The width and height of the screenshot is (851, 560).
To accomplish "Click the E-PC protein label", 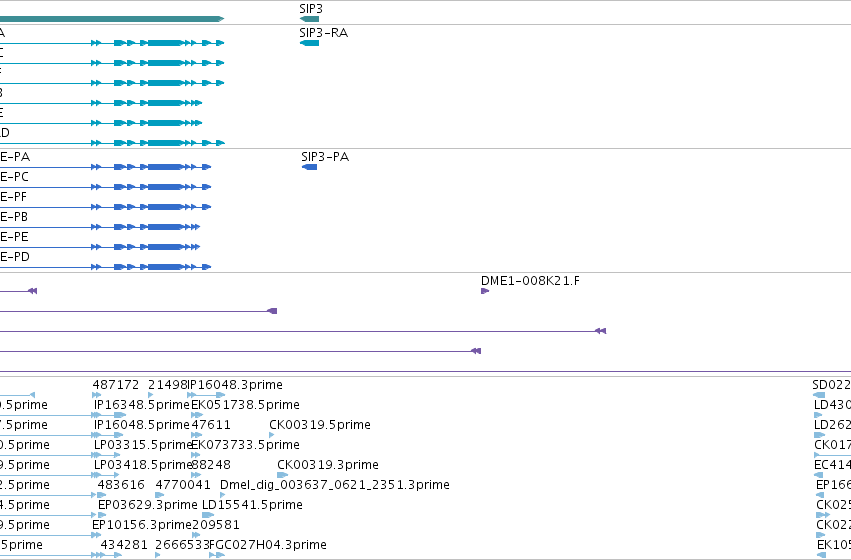I will [x=15, y=177].
